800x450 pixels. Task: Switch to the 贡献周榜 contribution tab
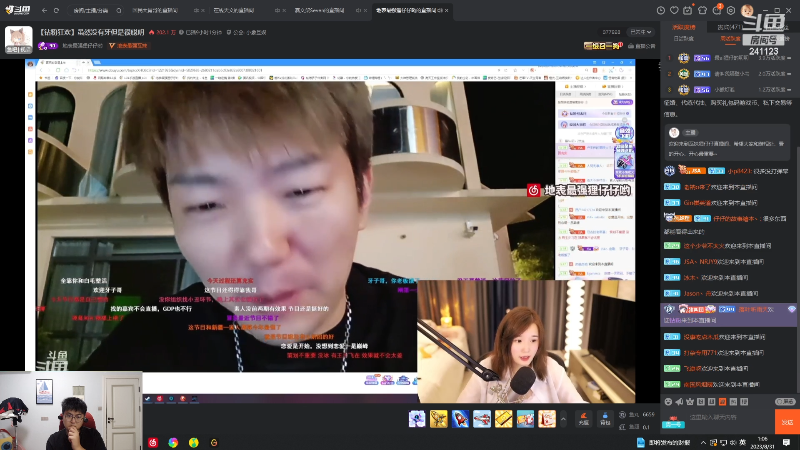684,27
